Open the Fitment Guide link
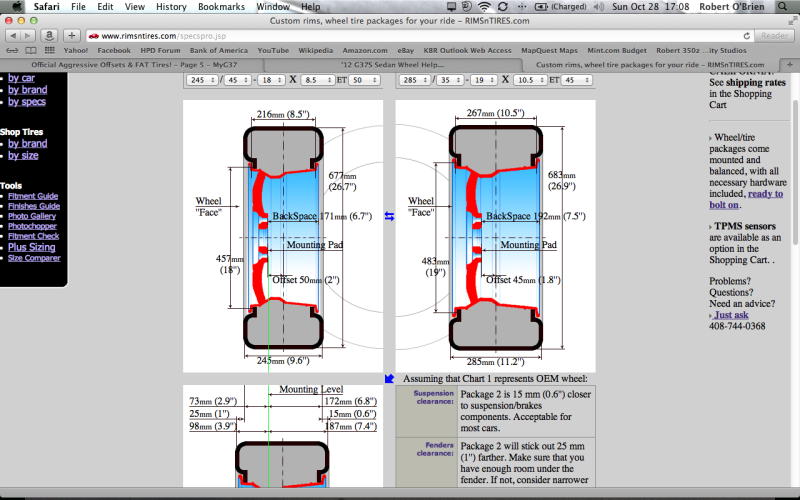The height and width of the screenshot is (500, 800). click(x=32, y=196)
